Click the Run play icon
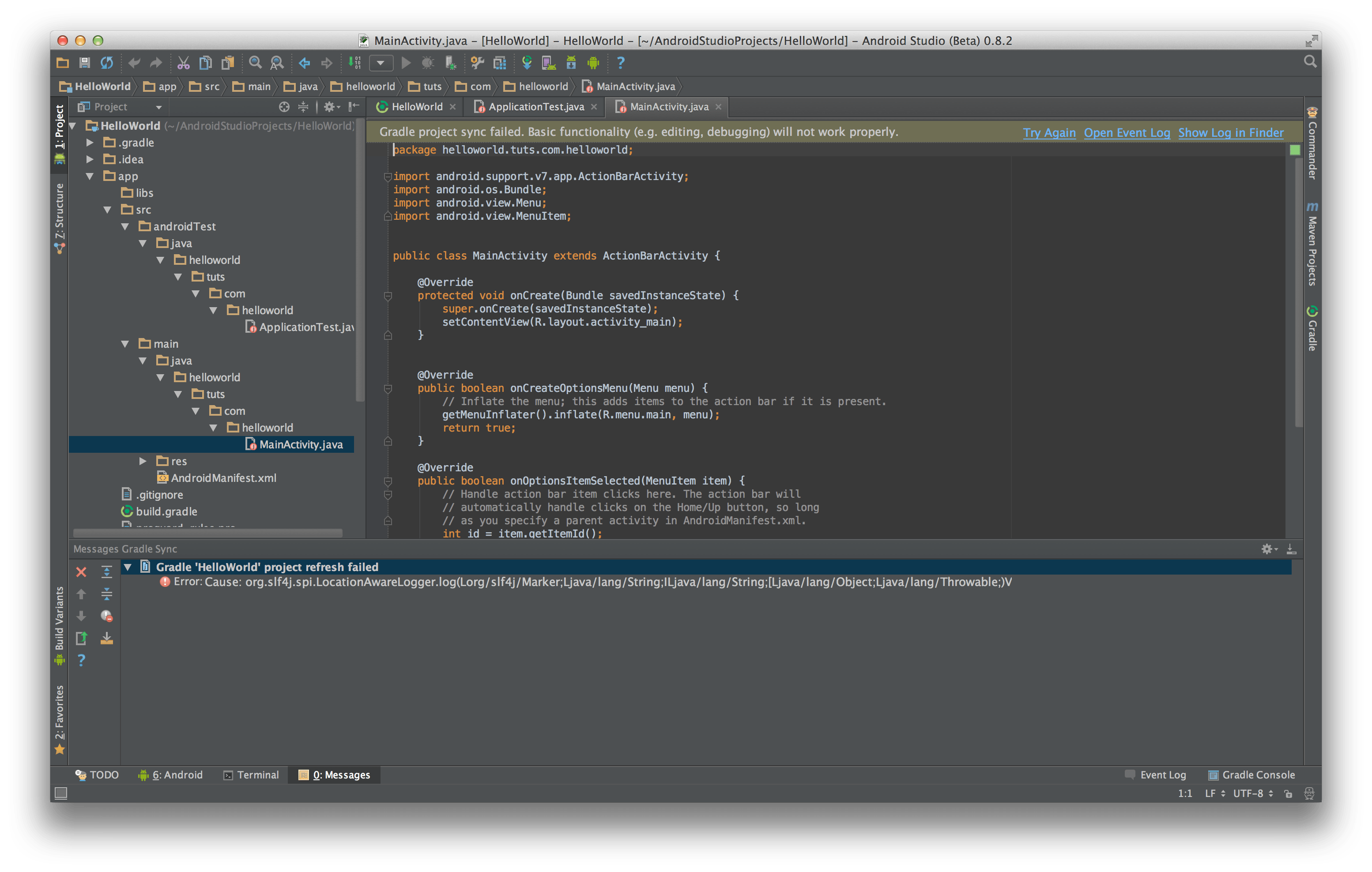 pyautogui.click(x=406, y=63)
